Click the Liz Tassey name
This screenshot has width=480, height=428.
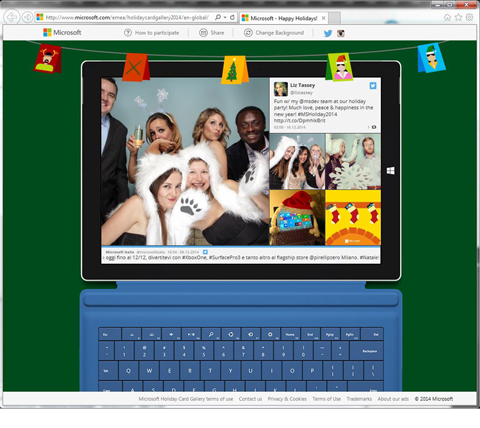[x=302, y=85]
